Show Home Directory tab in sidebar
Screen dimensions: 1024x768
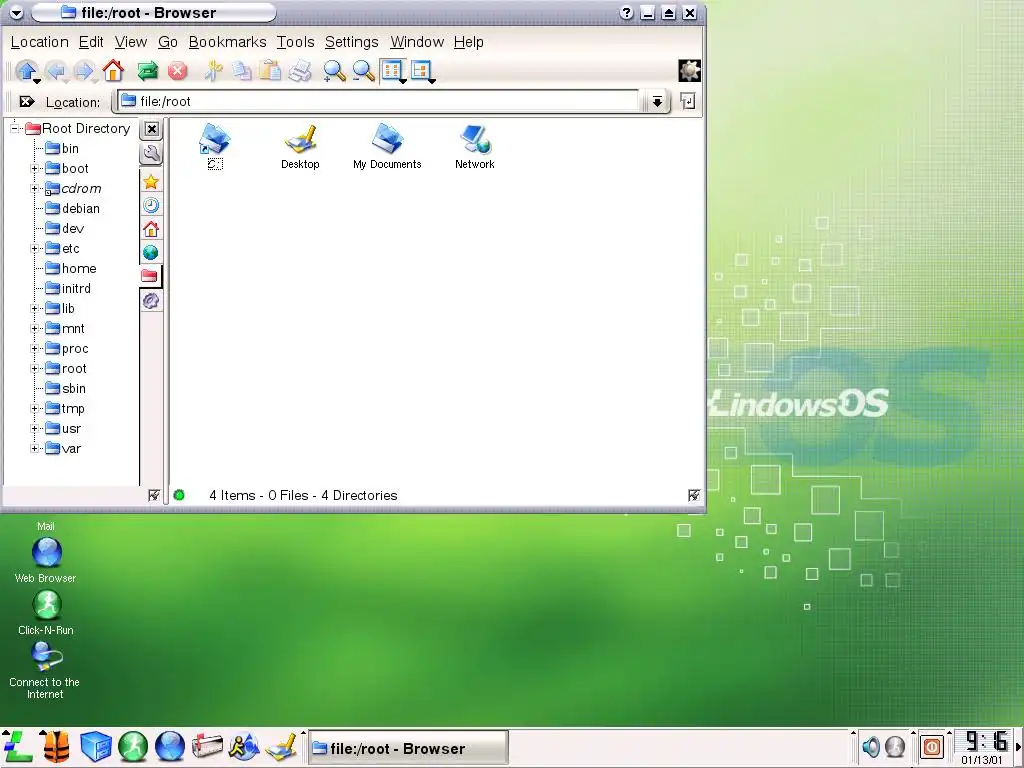pos(151,229)
